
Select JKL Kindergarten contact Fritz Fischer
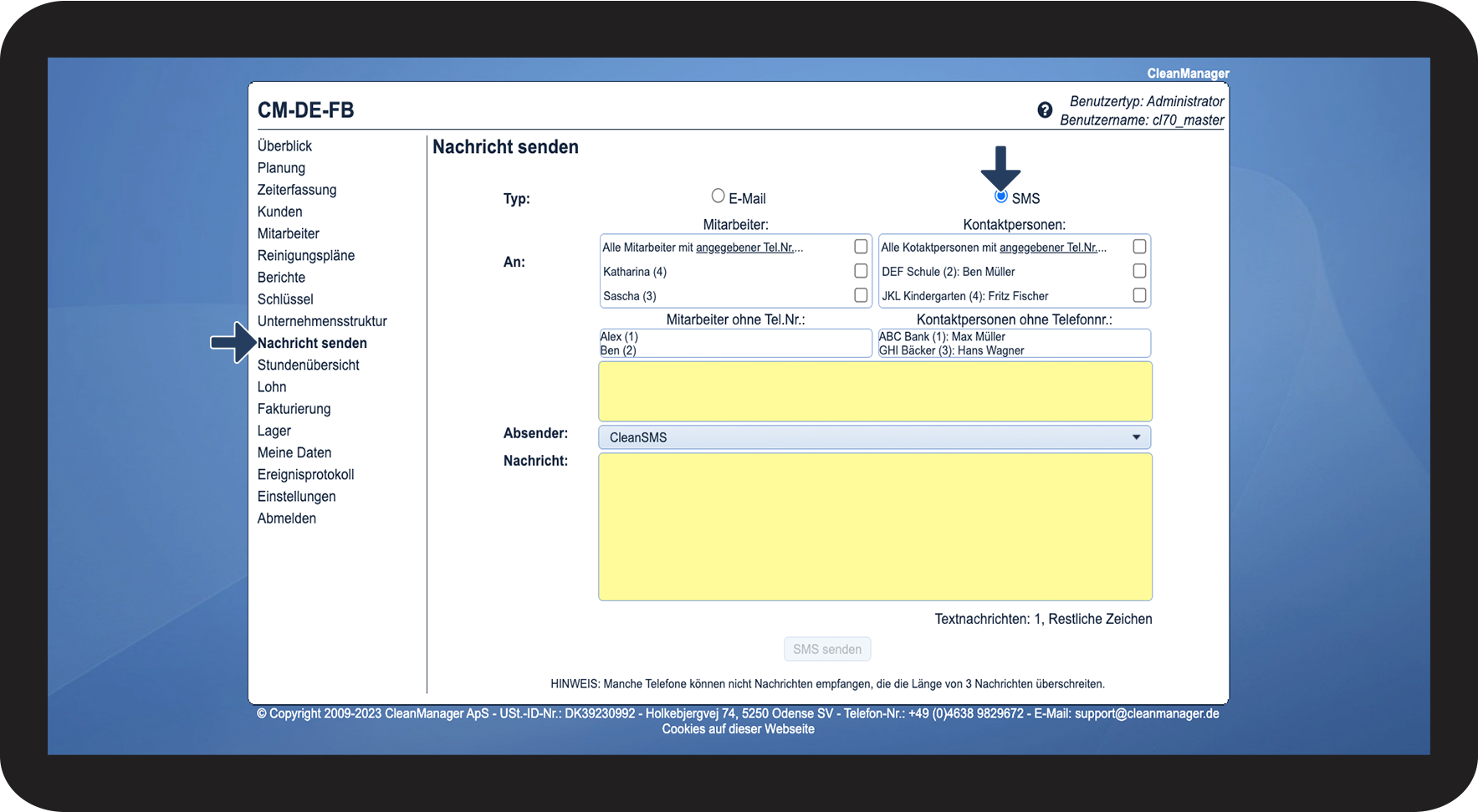pos(1138,295)
